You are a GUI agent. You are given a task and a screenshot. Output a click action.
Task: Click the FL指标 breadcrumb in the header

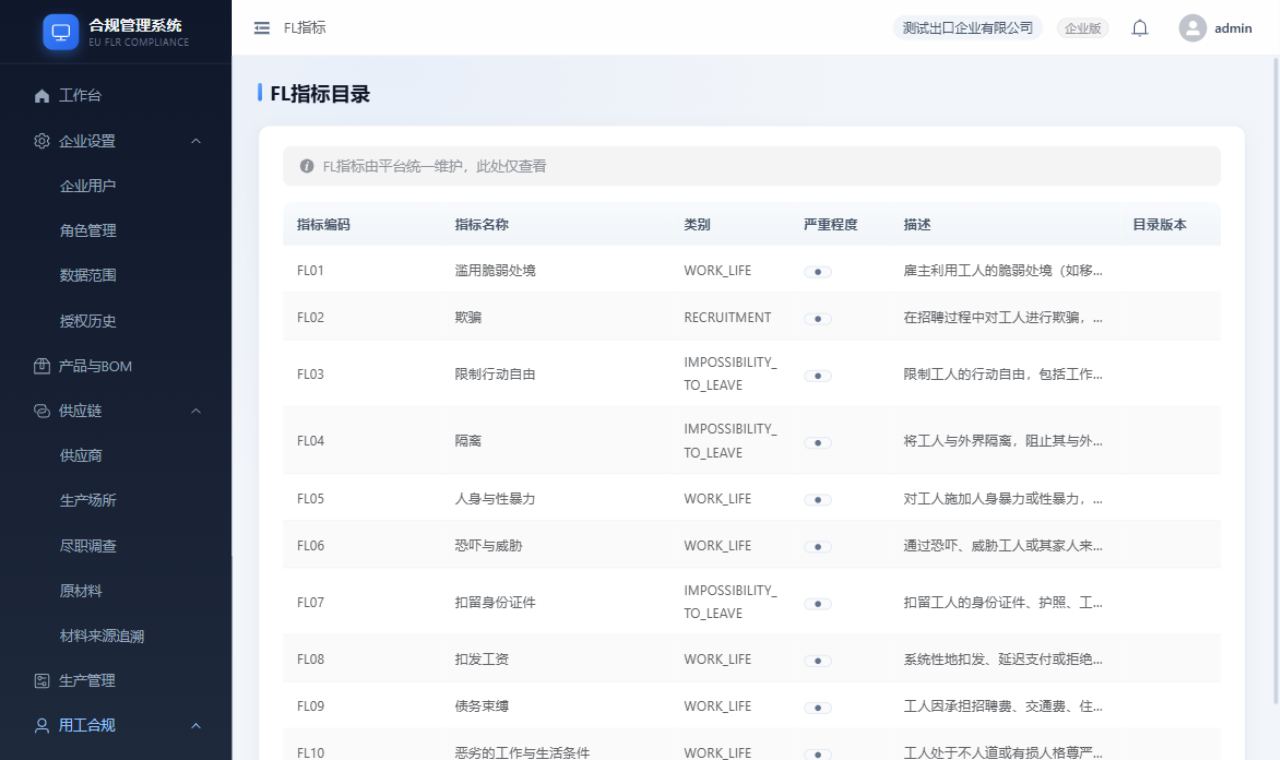[304, 28]
